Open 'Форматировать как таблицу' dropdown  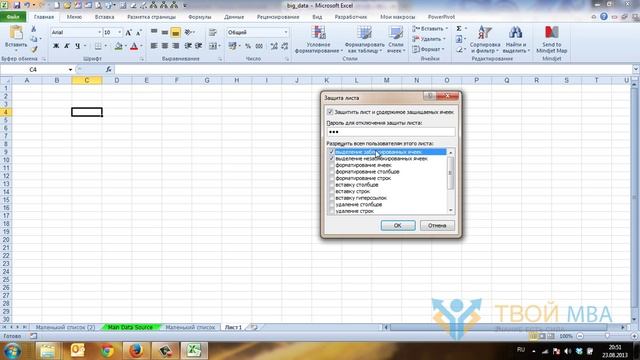coord(364,39)
